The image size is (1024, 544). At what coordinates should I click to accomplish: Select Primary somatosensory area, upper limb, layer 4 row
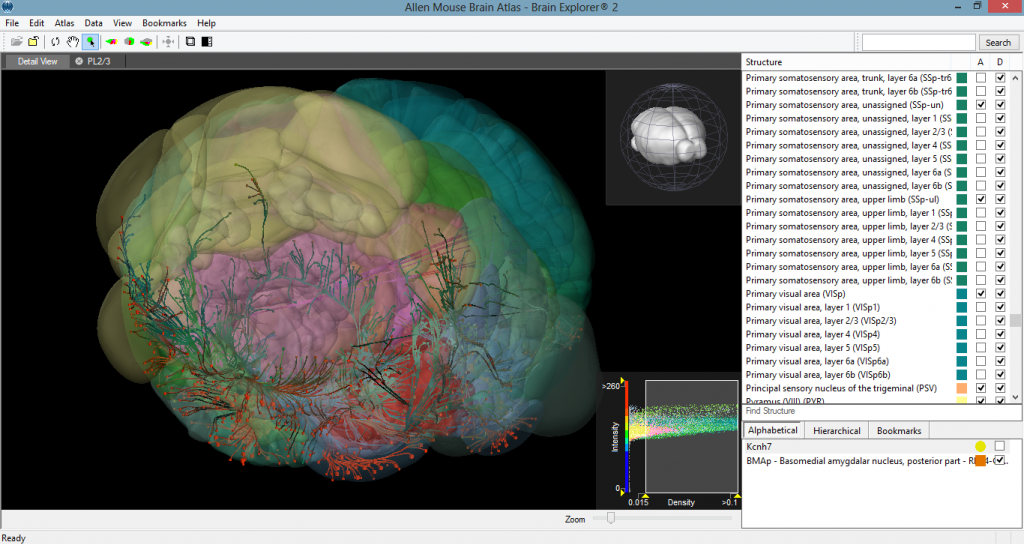(x=849, y=240)
